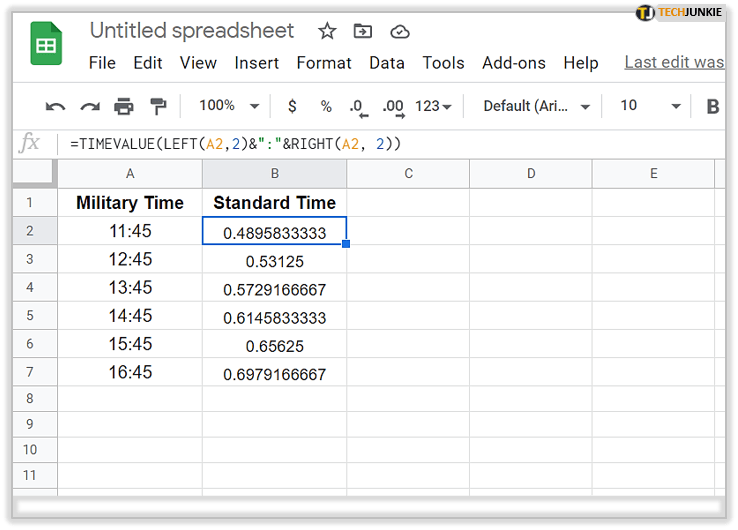Open the Add-ons menu
The width and height of the screenshot is (738, 530).
(x=514, y=62)
